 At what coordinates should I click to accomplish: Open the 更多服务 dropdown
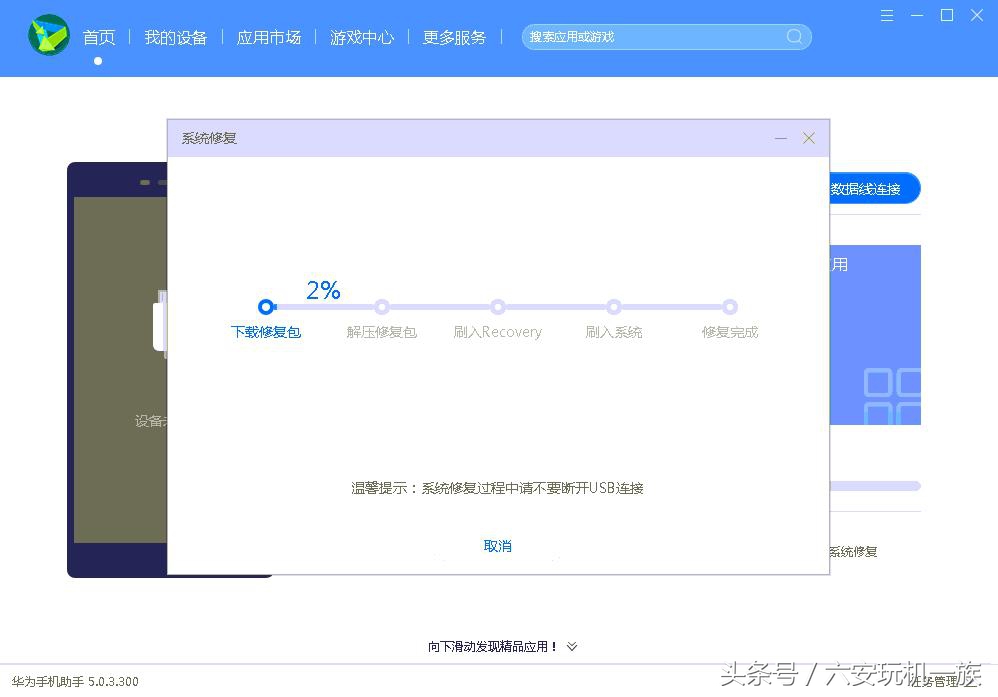point(454,37)
